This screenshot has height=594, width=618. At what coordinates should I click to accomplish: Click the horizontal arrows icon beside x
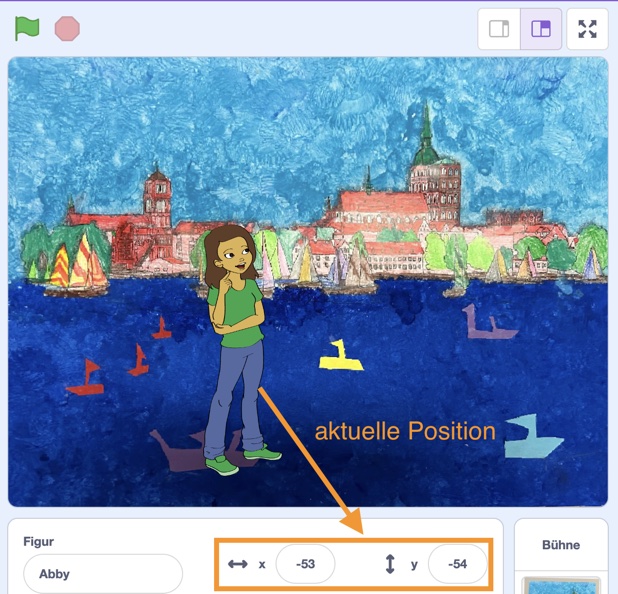(x=237, y=564)
